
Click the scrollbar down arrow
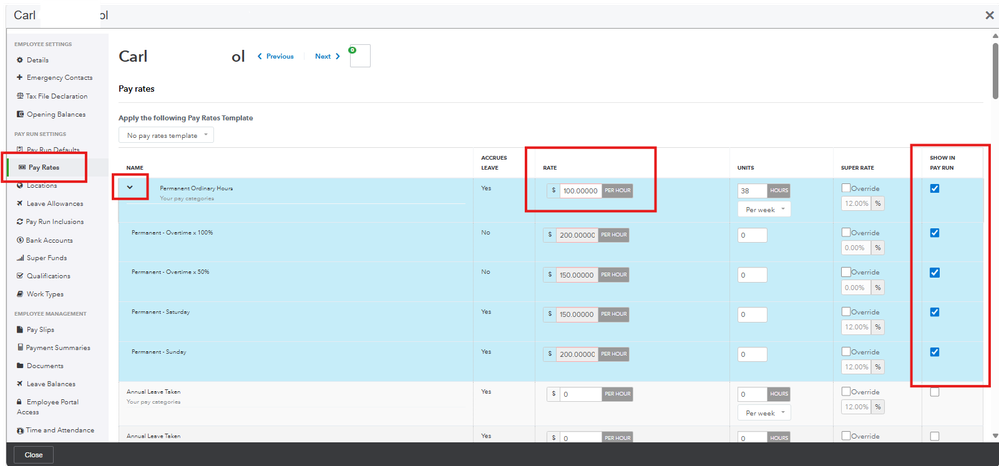point(995,435)
